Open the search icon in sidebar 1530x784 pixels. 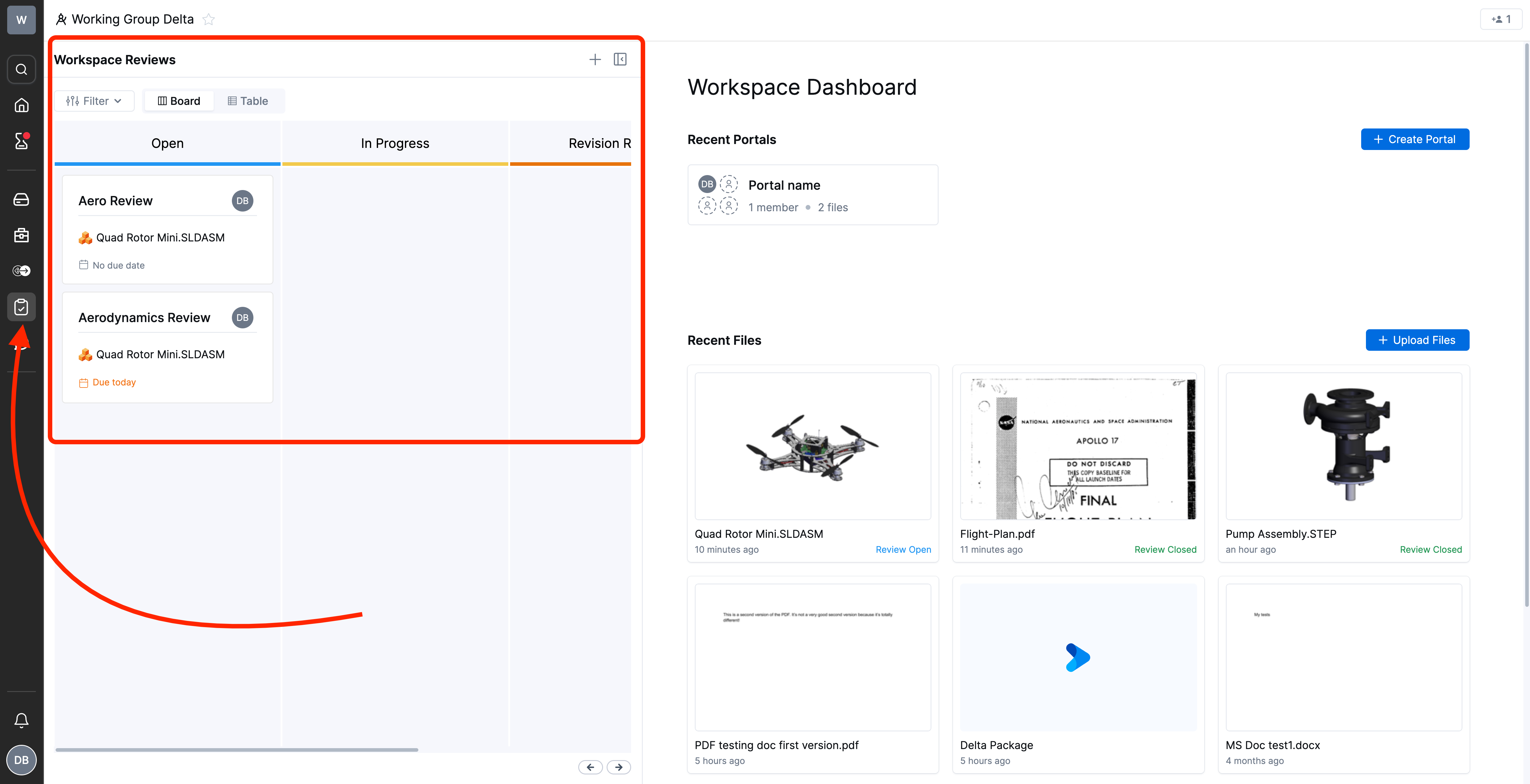22,70
